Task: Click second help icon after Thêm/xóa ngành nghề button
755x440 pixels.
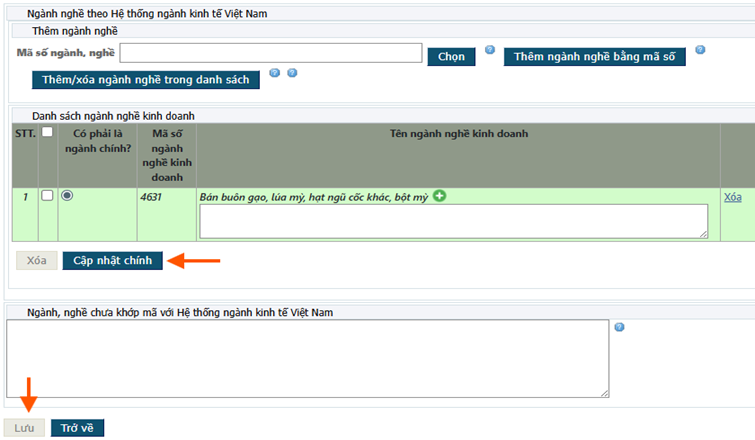Action: click(x=292, y=73)
